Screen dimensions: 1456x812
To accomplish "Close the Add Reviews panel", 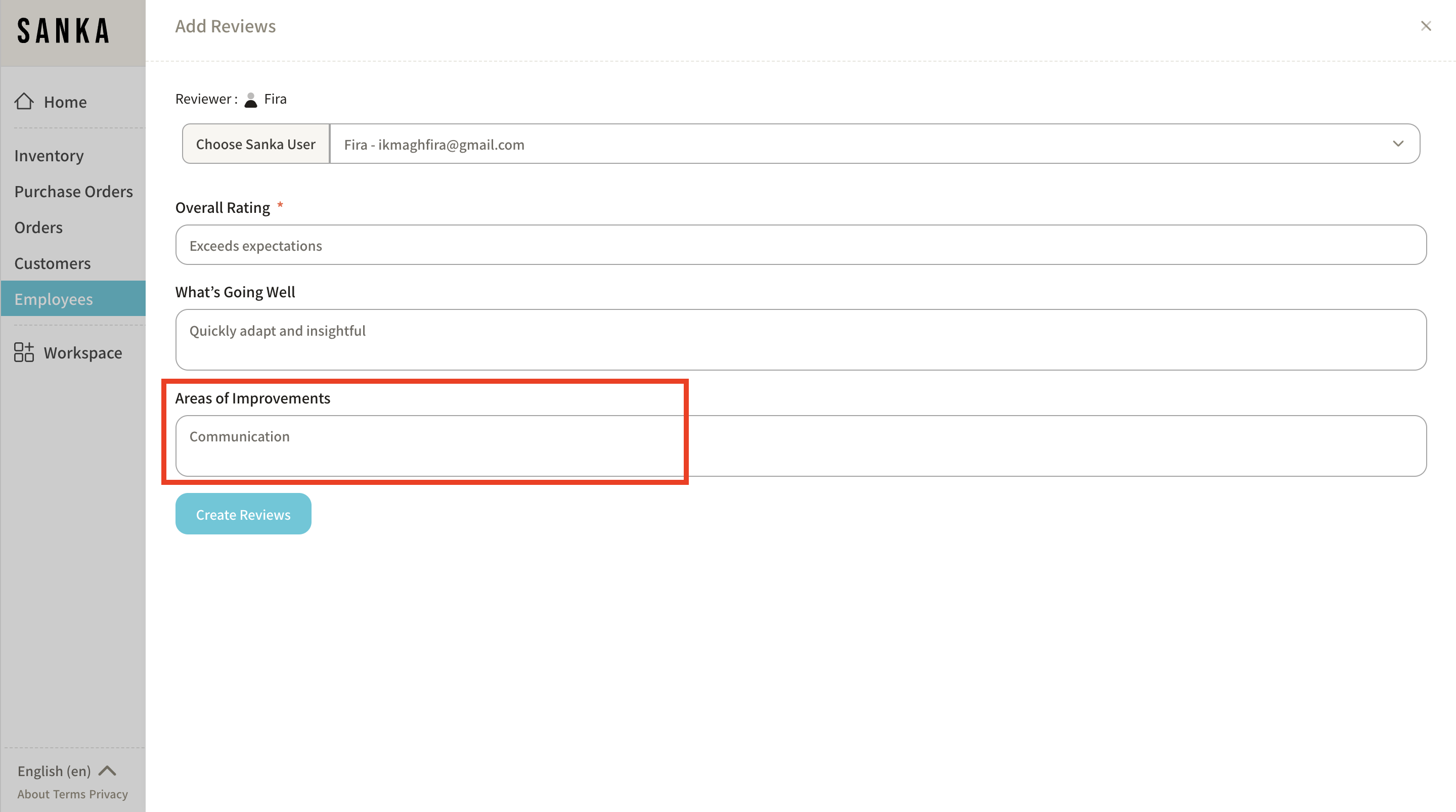I will 1426,26.
